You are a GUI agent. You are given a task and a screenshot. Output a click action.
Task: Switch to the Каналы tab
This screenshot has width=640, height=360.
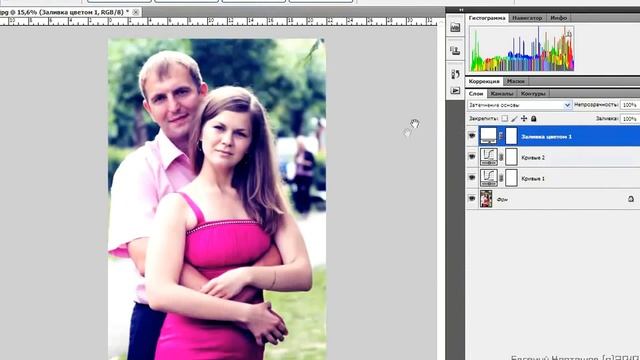[502, 93]
